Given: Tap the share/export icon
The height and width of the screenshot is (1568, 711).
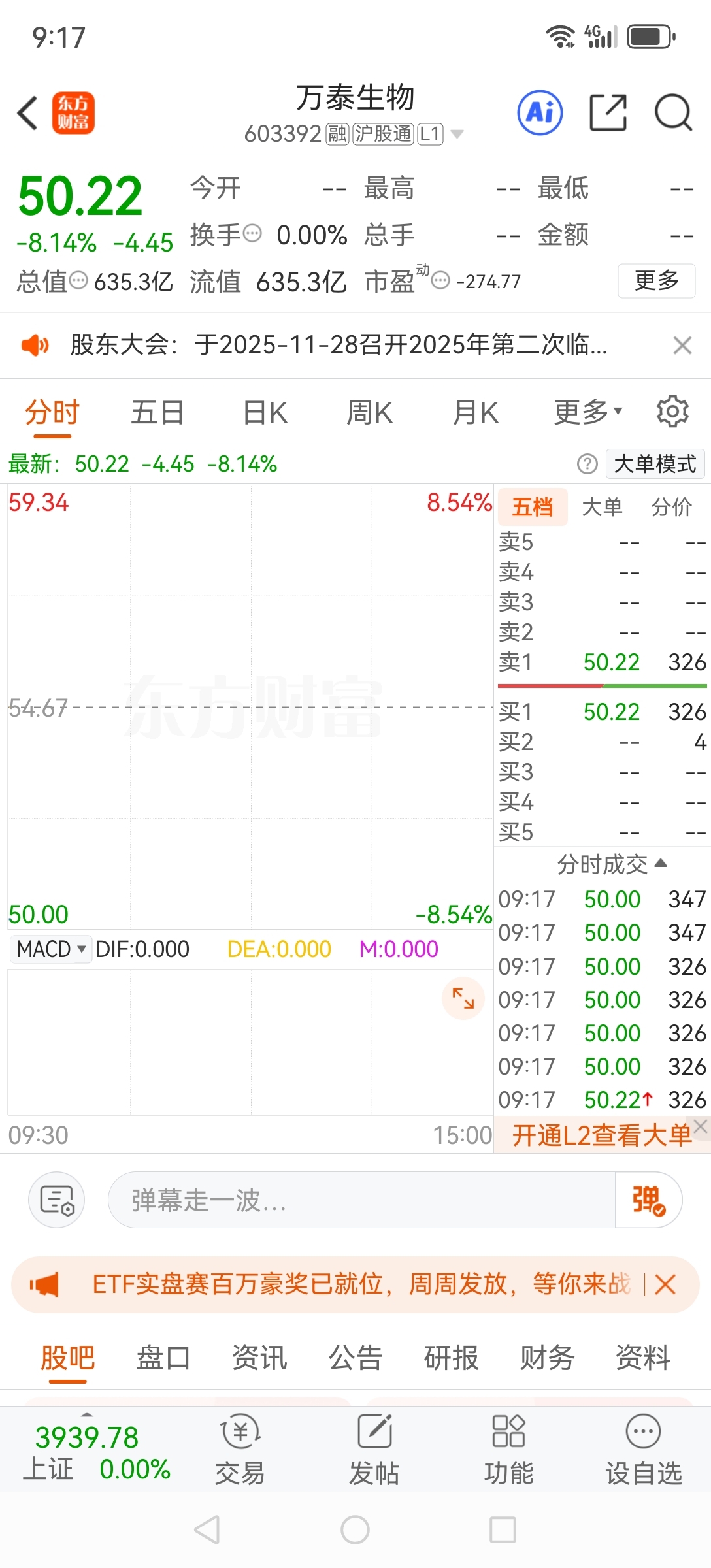Looking at the screenshot, I should click(608, 112).
